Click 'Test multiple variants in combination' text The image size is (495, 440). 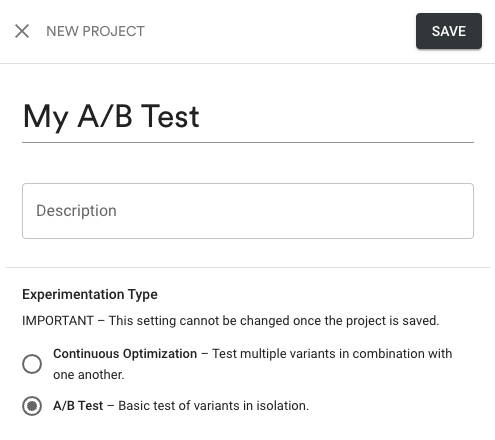pyautogui.click(x=318, y=354)
